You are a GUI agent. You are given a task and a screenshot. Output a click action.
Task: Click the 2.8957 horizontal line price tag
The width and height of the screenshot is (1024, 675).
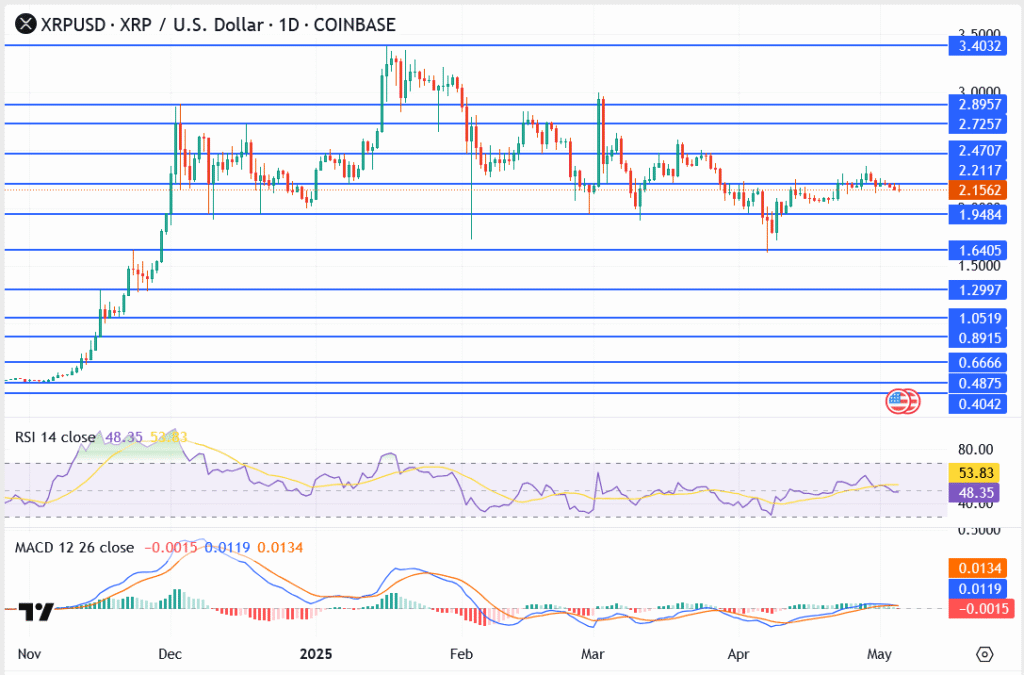(x=980, y=104)
